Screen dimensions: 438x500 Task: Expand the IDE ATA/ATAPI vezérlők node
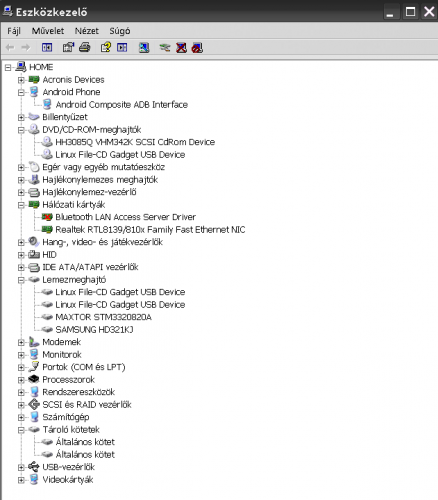point(21,267)
